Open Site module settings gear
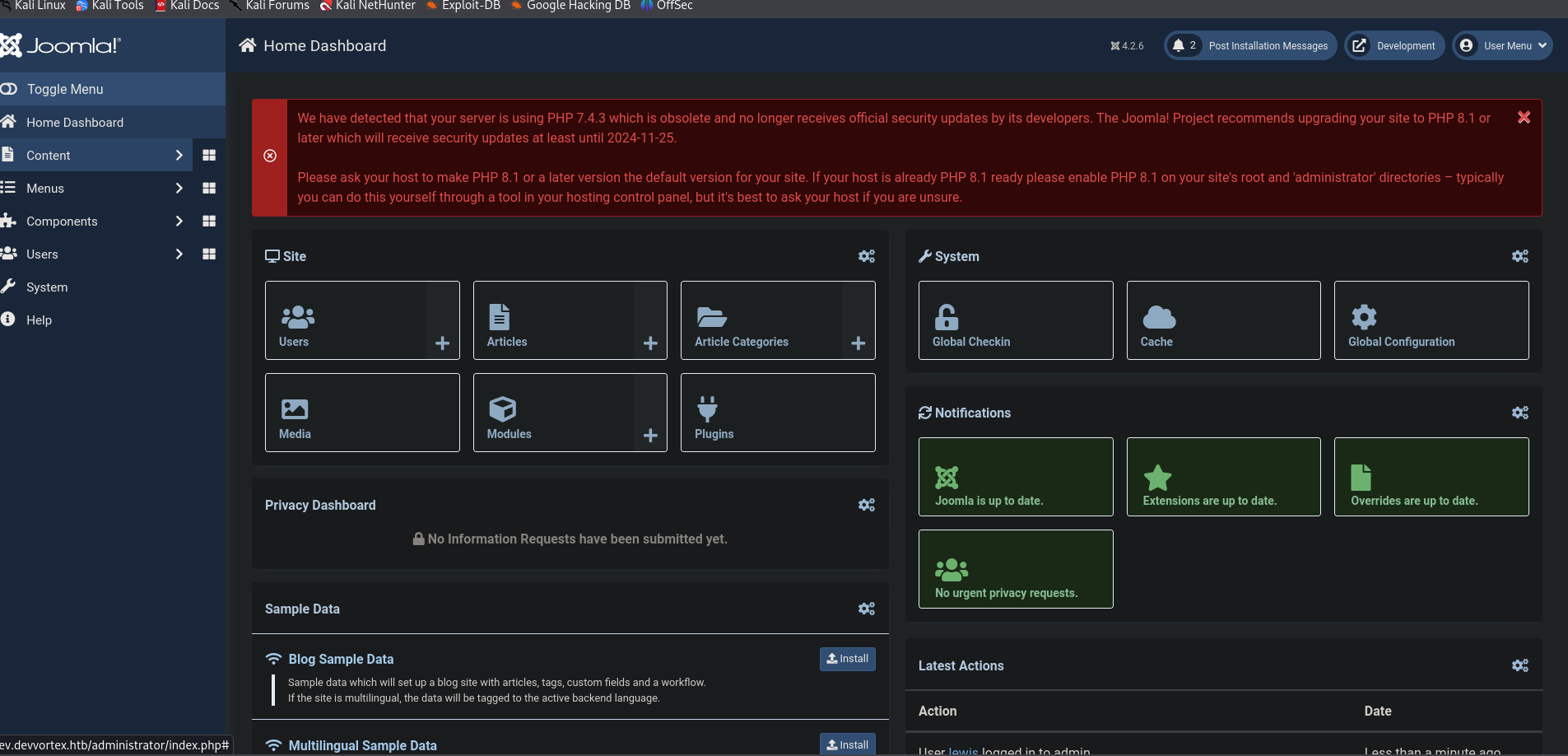 pos(866,256)
